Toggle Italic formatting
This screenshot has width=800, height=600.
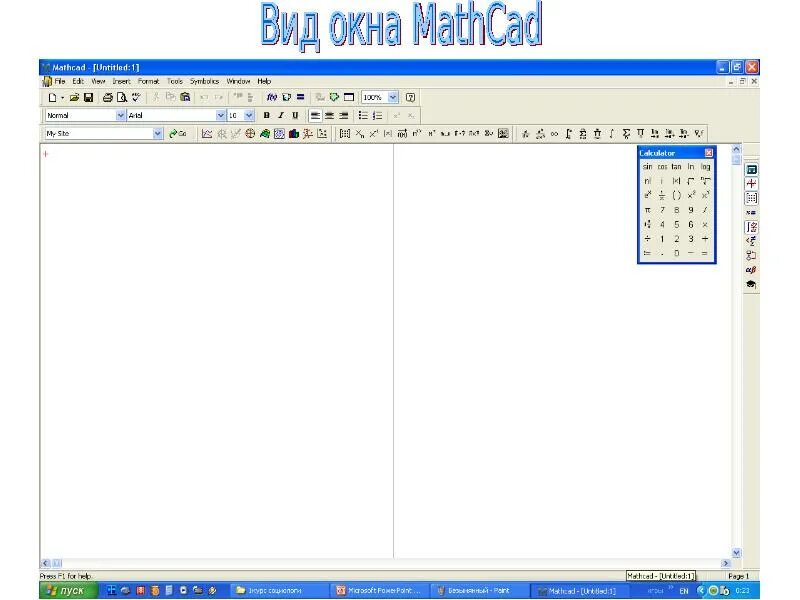[281, 115]
